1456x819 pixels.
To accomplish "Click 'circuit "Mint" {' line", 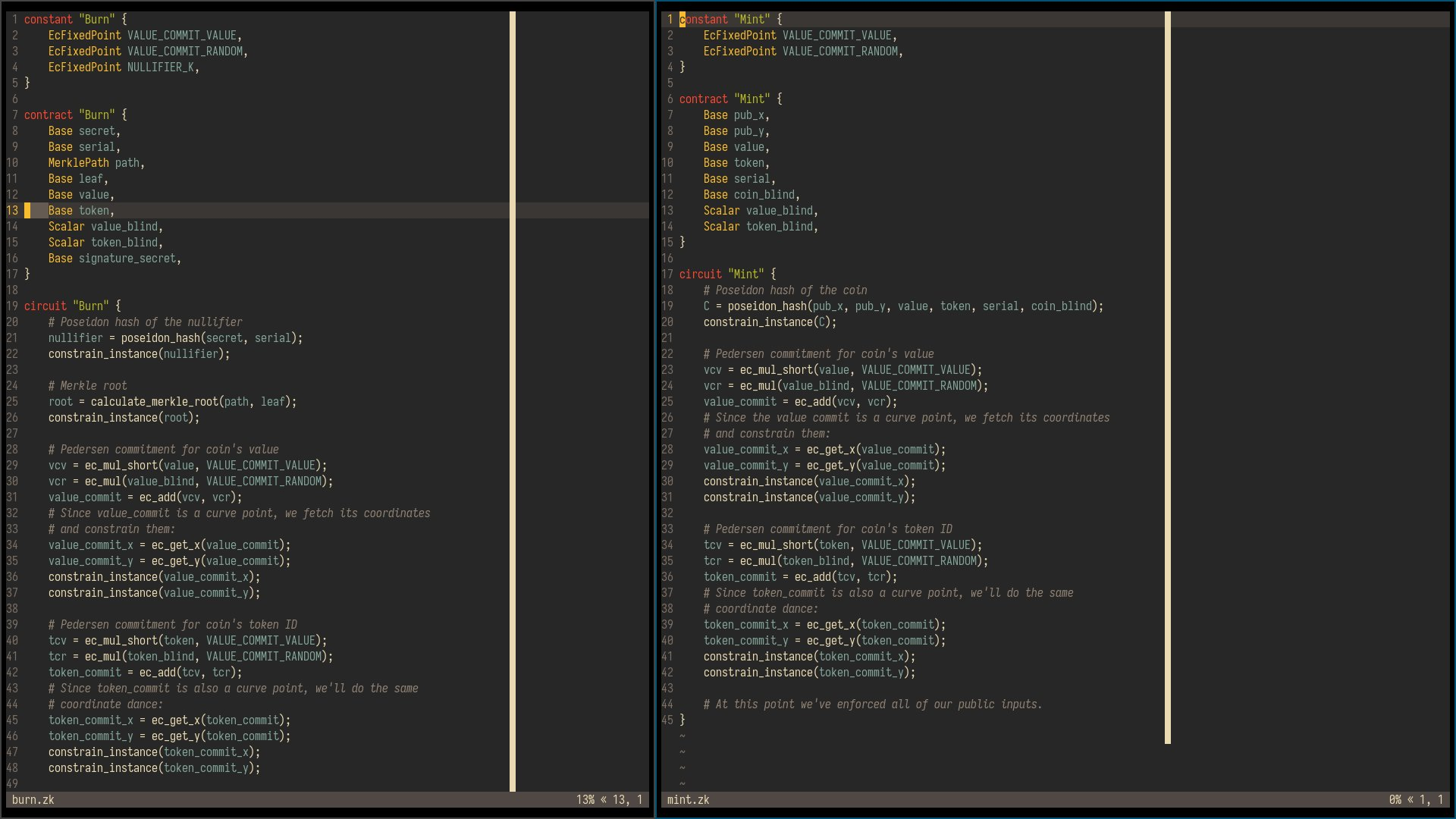I will pos(728,275).
